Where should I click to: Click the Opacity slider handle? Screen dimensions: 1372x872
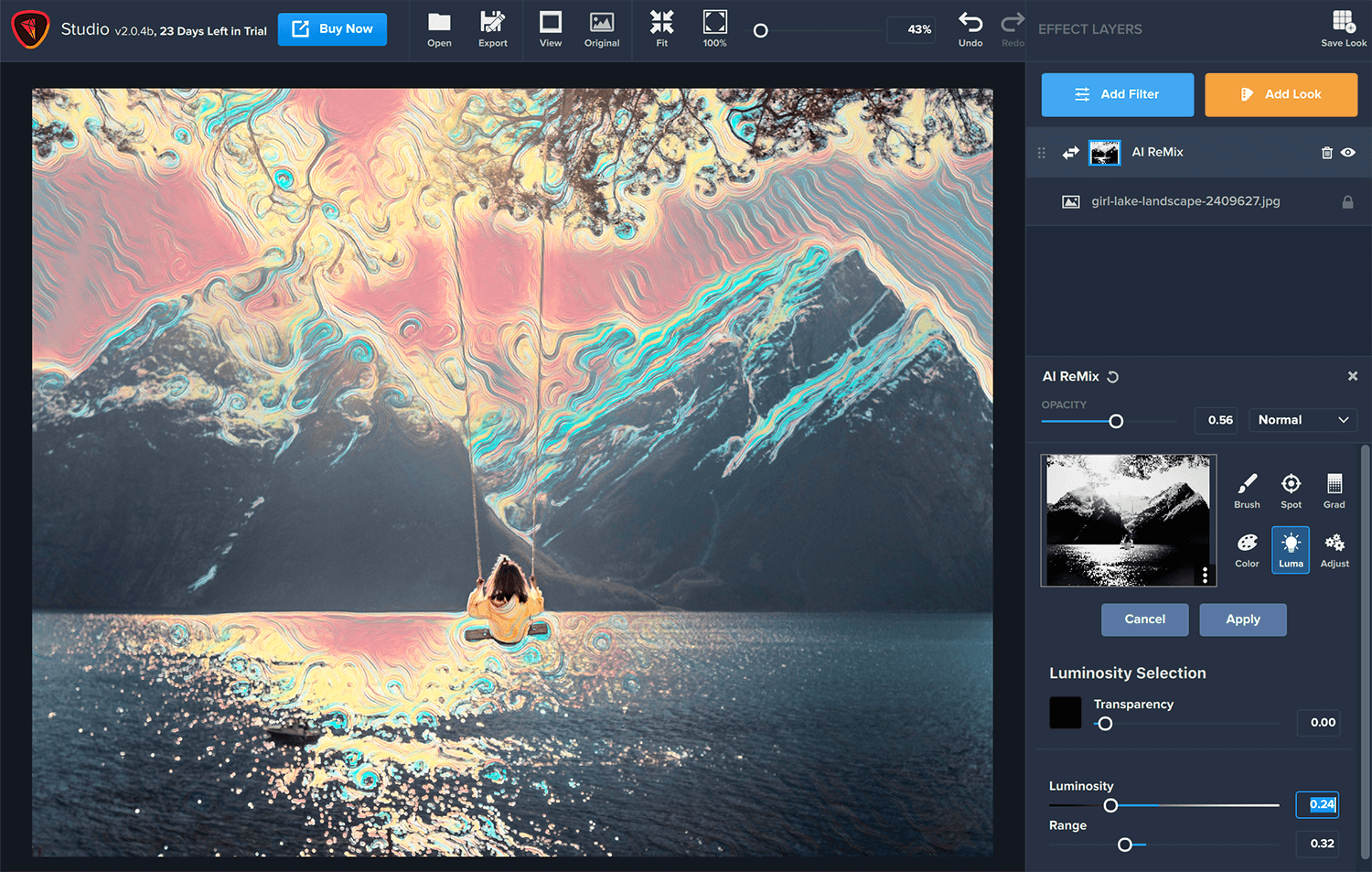click(x=1116, y=421)
